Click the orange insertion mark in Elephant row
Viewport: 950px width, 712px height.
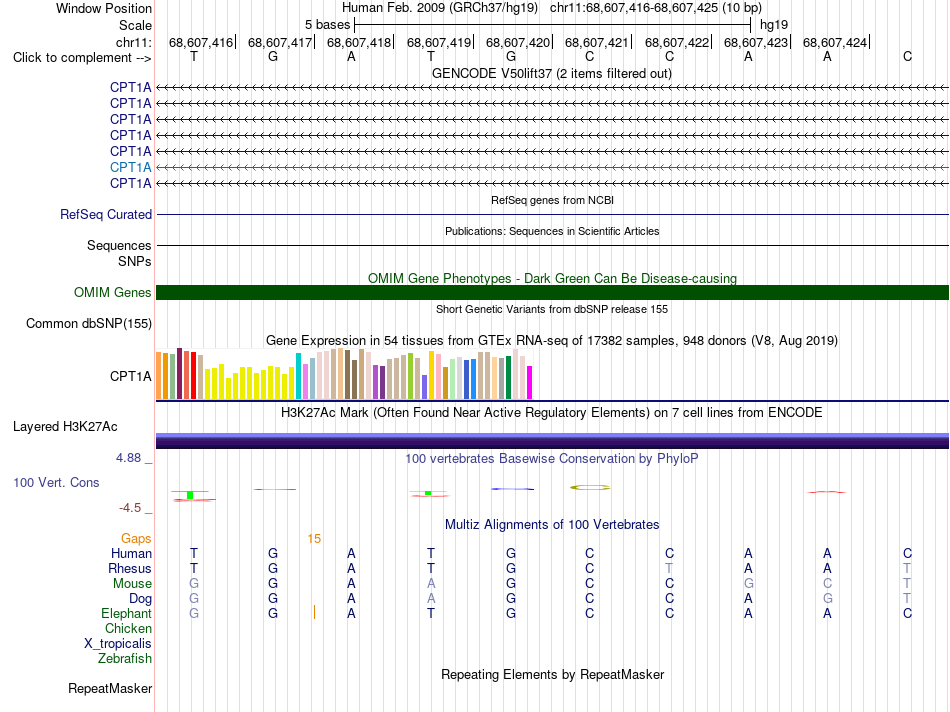[x=314, y=613]
